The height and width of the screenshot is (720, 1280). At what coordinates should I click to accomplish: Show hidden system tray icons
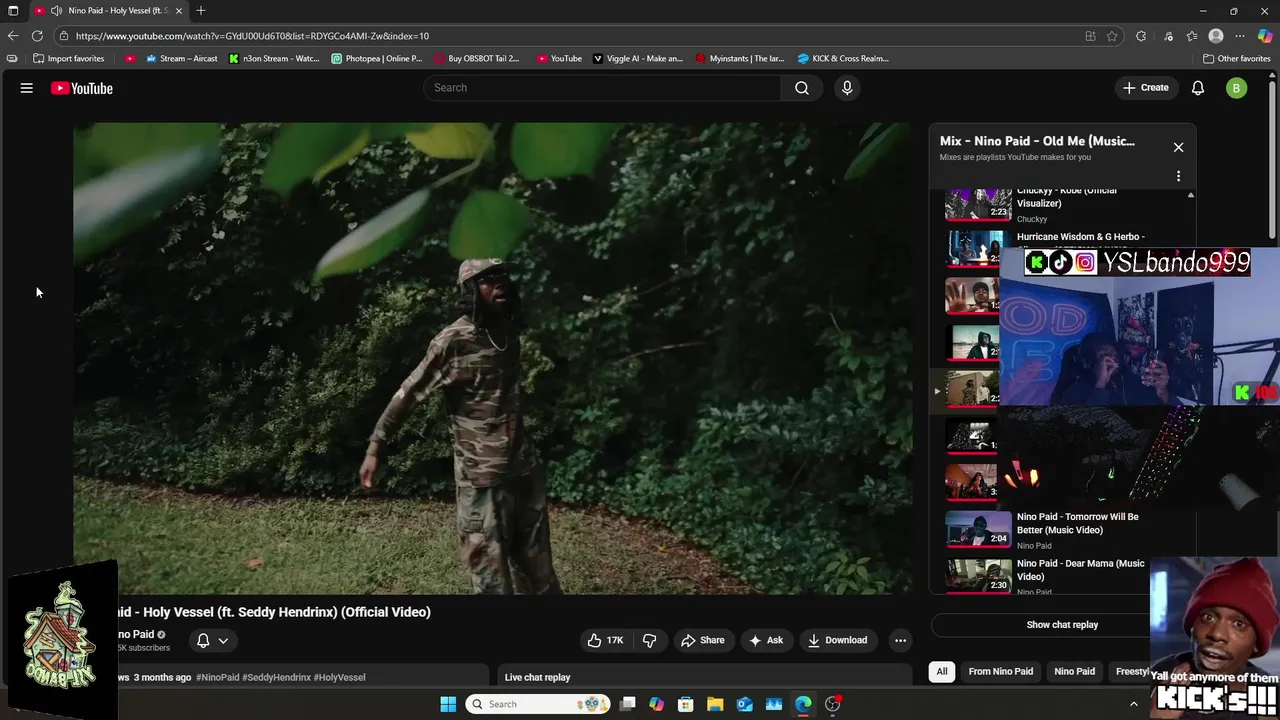point(1133,704)
